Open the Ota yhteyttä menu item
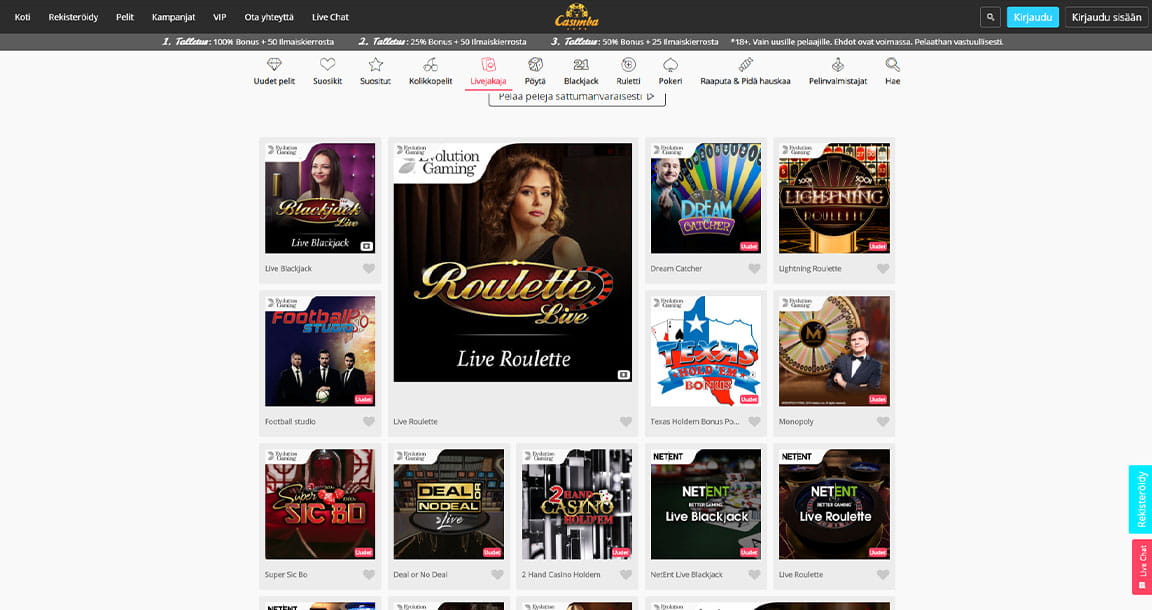The image size is (1152, 610). pyautogui.click(x=269, y=17)
